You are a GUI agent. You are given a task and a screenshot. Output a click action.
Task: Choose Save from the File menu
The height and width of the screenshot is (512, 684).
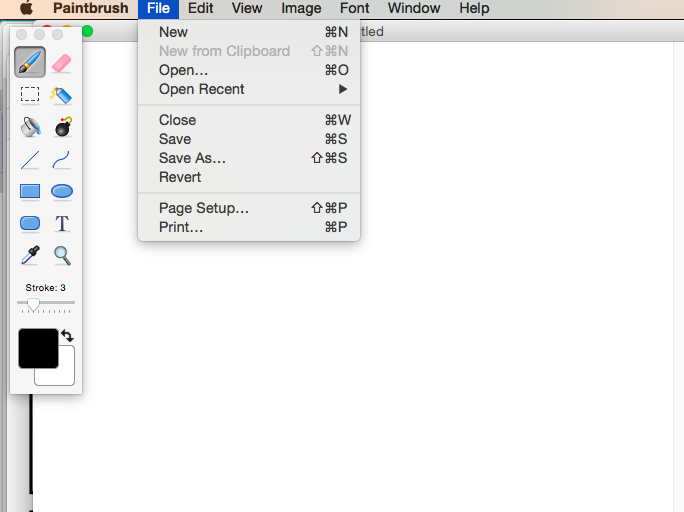pyautogui.click(x=249, y=139)
